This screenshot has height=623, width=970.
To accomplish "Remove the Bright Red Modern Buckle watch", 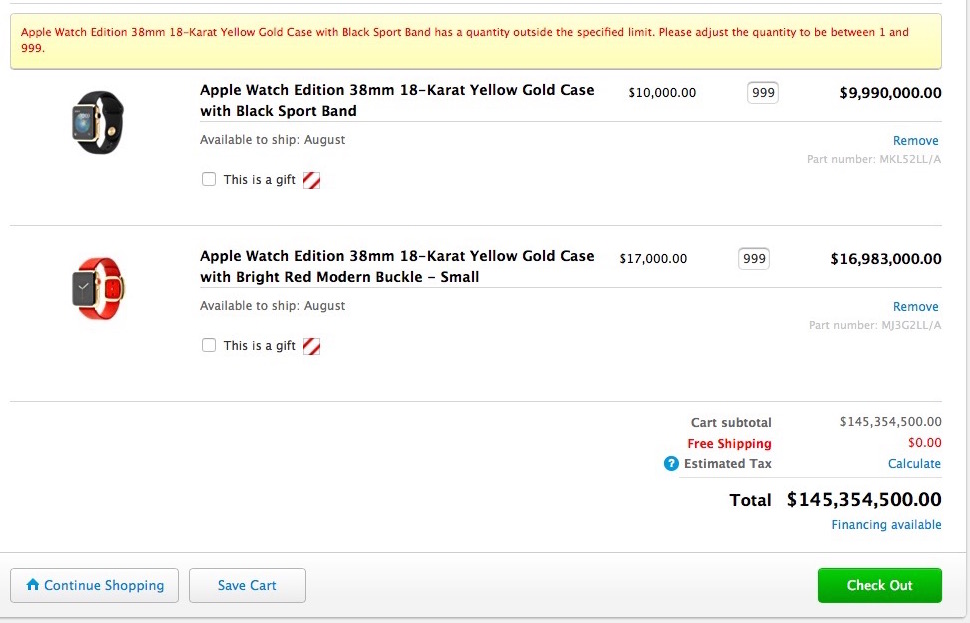I will click(x=916, y=306).
